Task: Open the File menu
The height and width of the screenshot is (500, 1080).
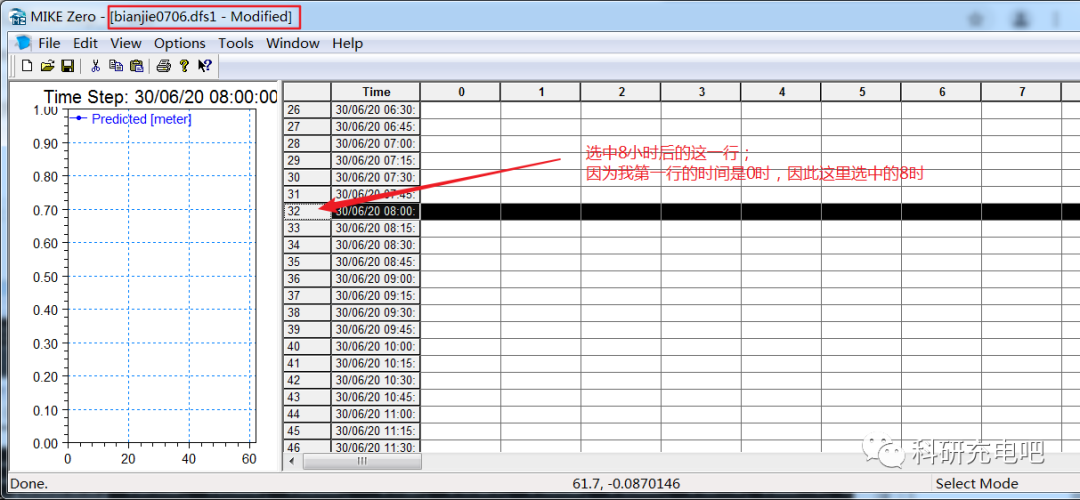Action: (50, 43)
